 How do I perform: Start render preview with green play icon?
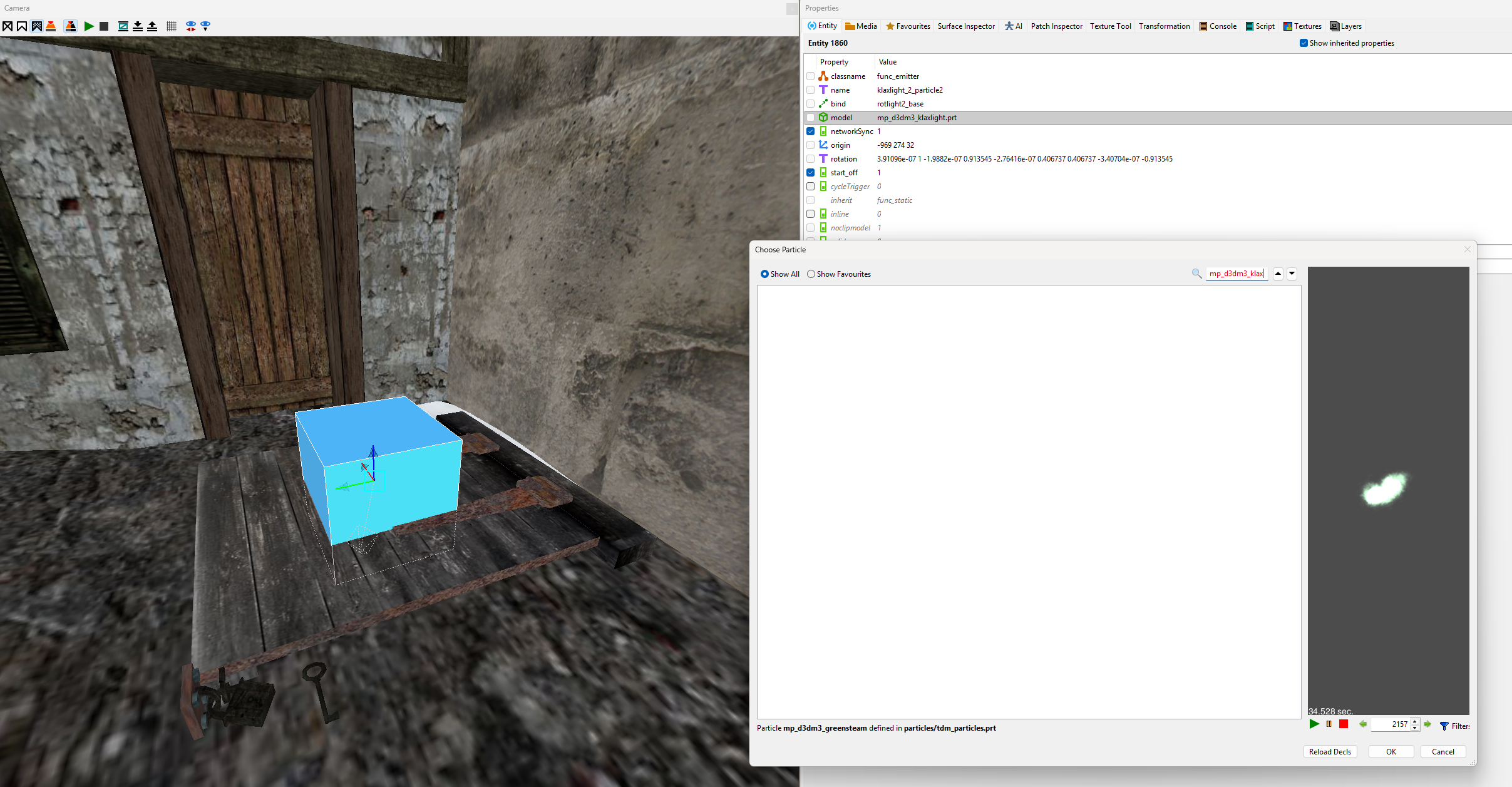(x=89, y=26)
